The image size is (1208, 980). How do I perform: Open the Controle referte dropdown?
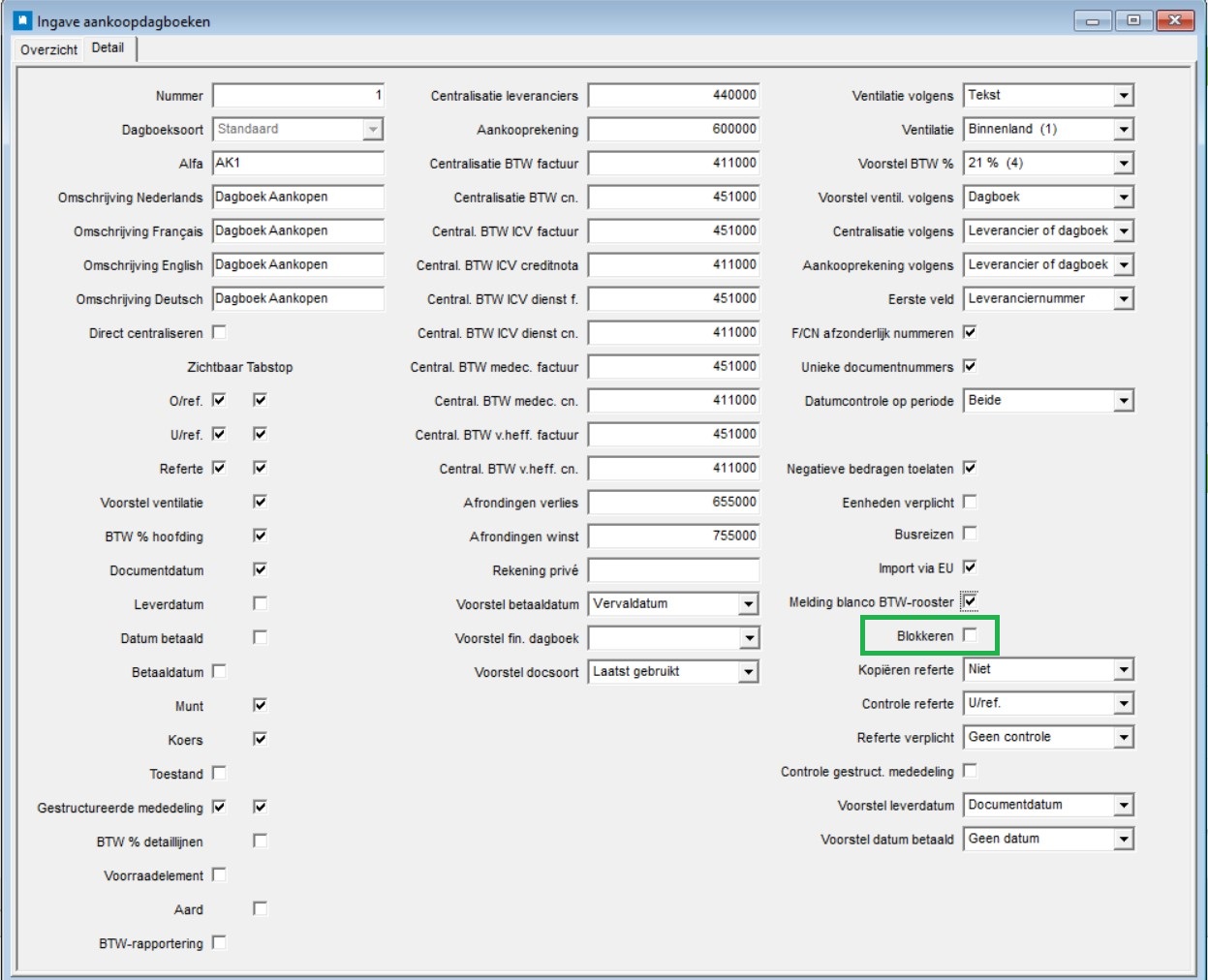coord(1123,704)
